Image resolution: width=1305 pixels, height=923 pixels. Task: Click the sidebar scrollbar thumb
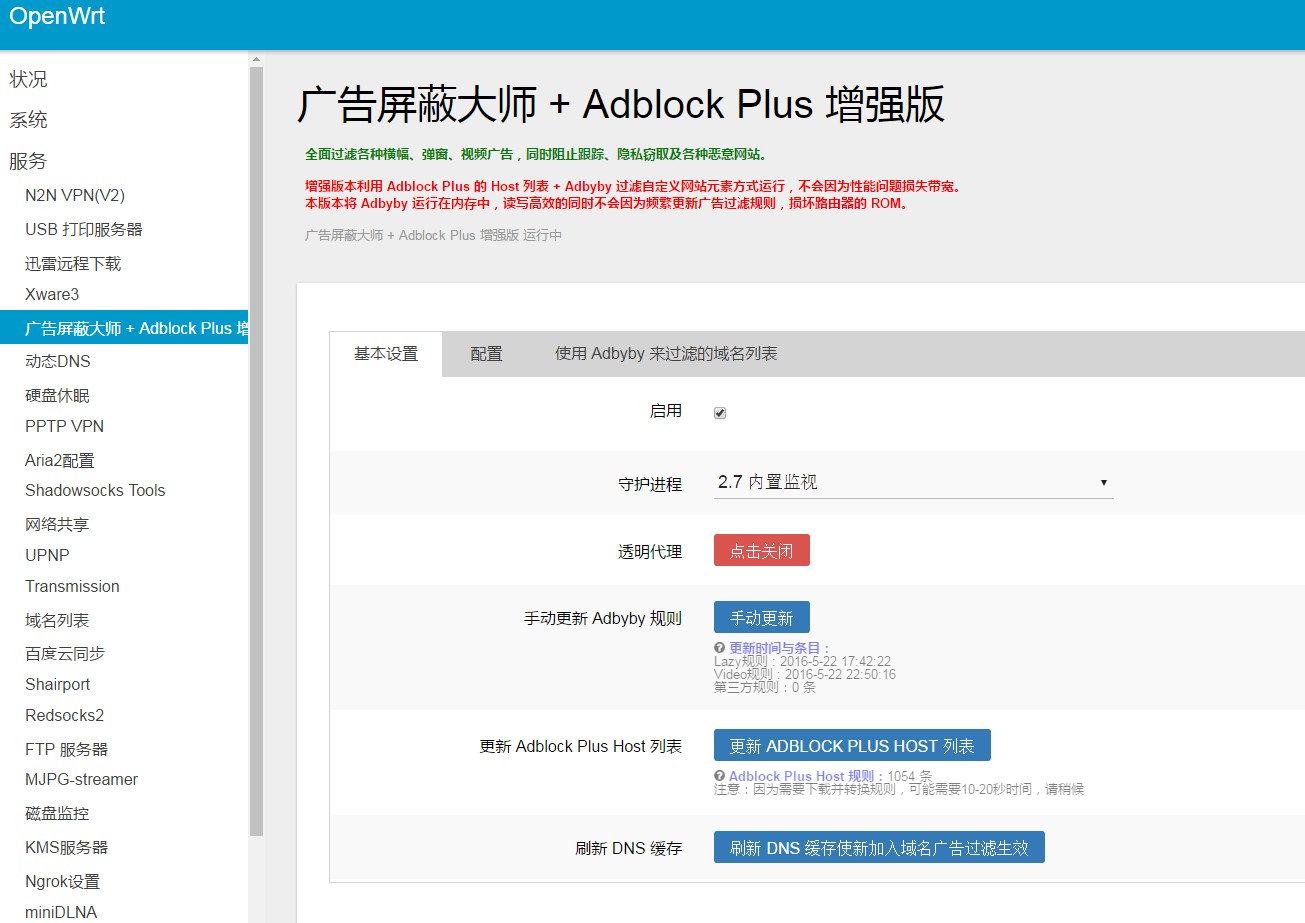(256, 450)
